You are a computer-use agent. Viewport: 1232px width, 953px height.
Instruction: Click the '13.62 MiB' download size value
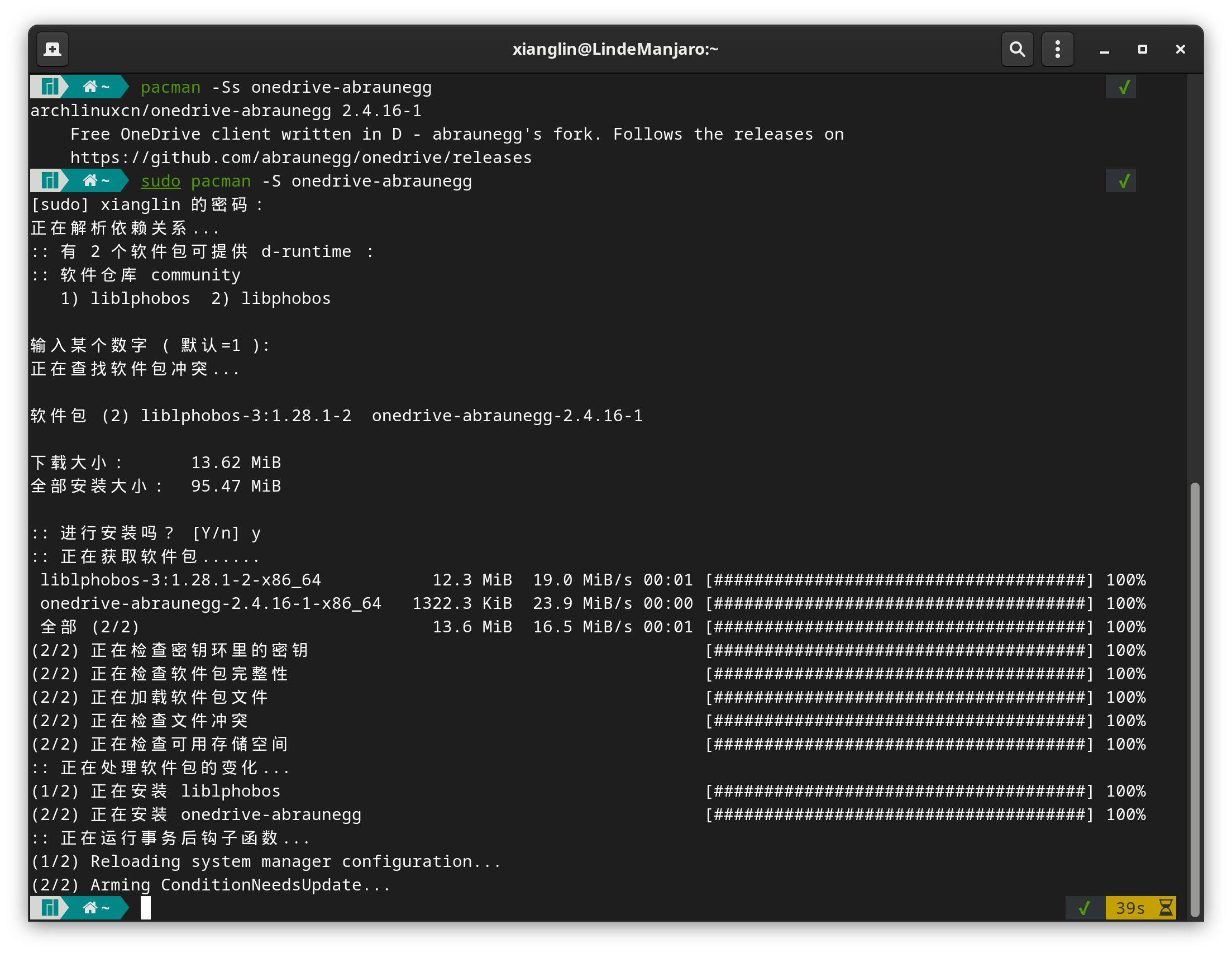(x=236, y=463)
